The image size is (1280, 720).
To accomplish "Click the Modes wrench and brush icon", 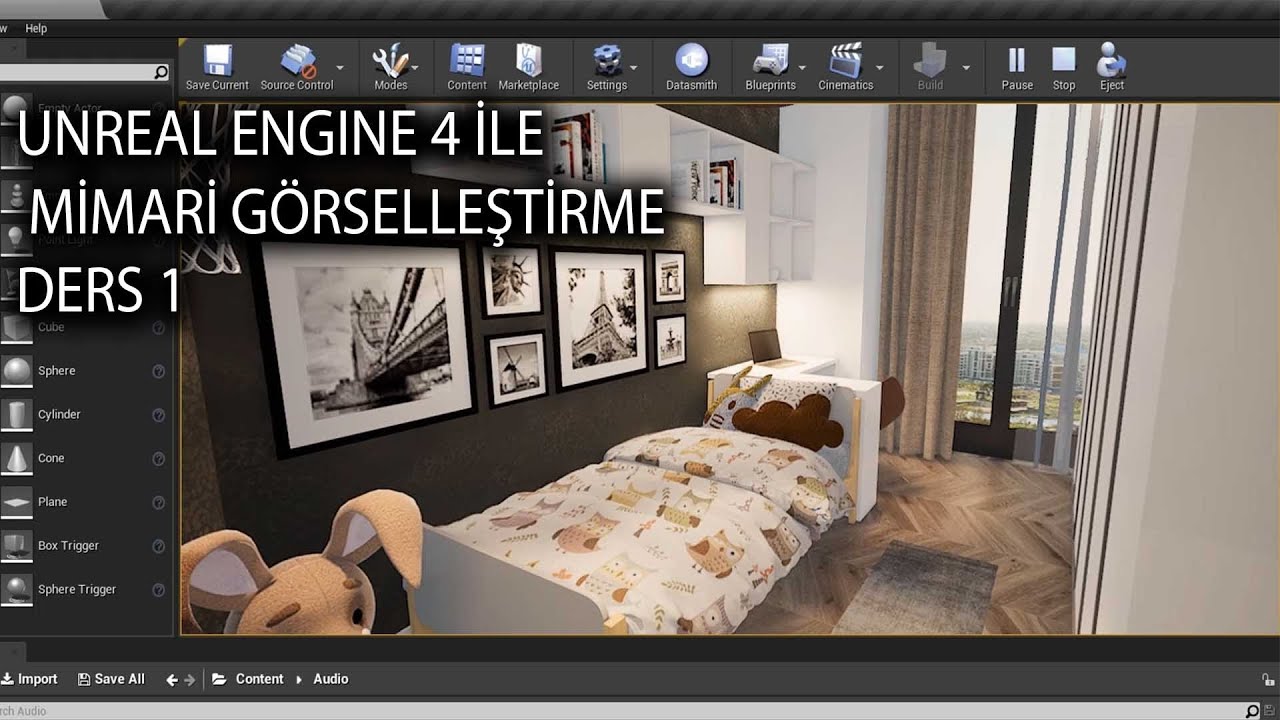I will click(390, 60).
